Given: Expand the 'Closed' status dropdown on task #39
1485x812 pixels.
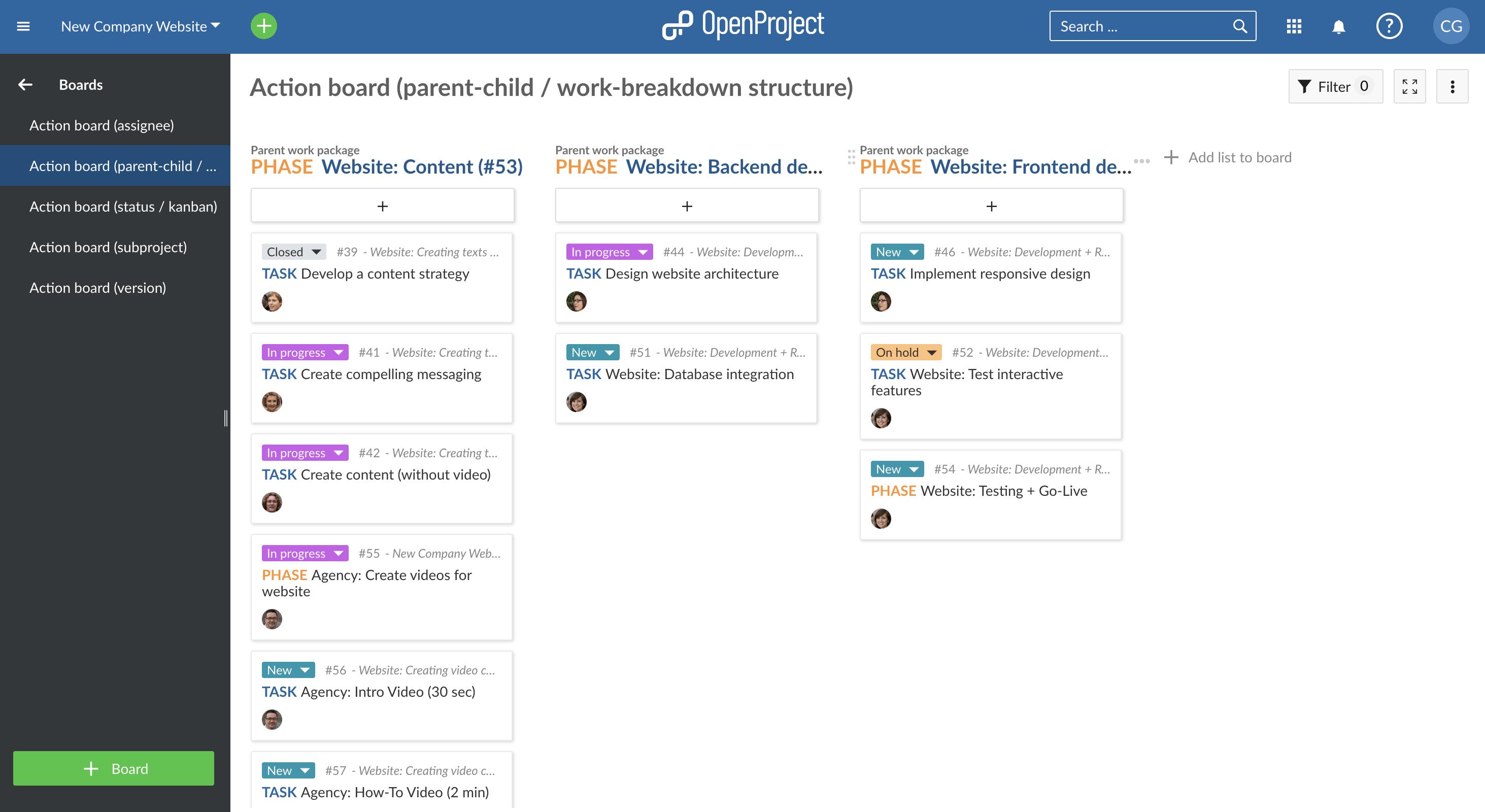Looking at the screenshot, I should [x=315, y=251].
